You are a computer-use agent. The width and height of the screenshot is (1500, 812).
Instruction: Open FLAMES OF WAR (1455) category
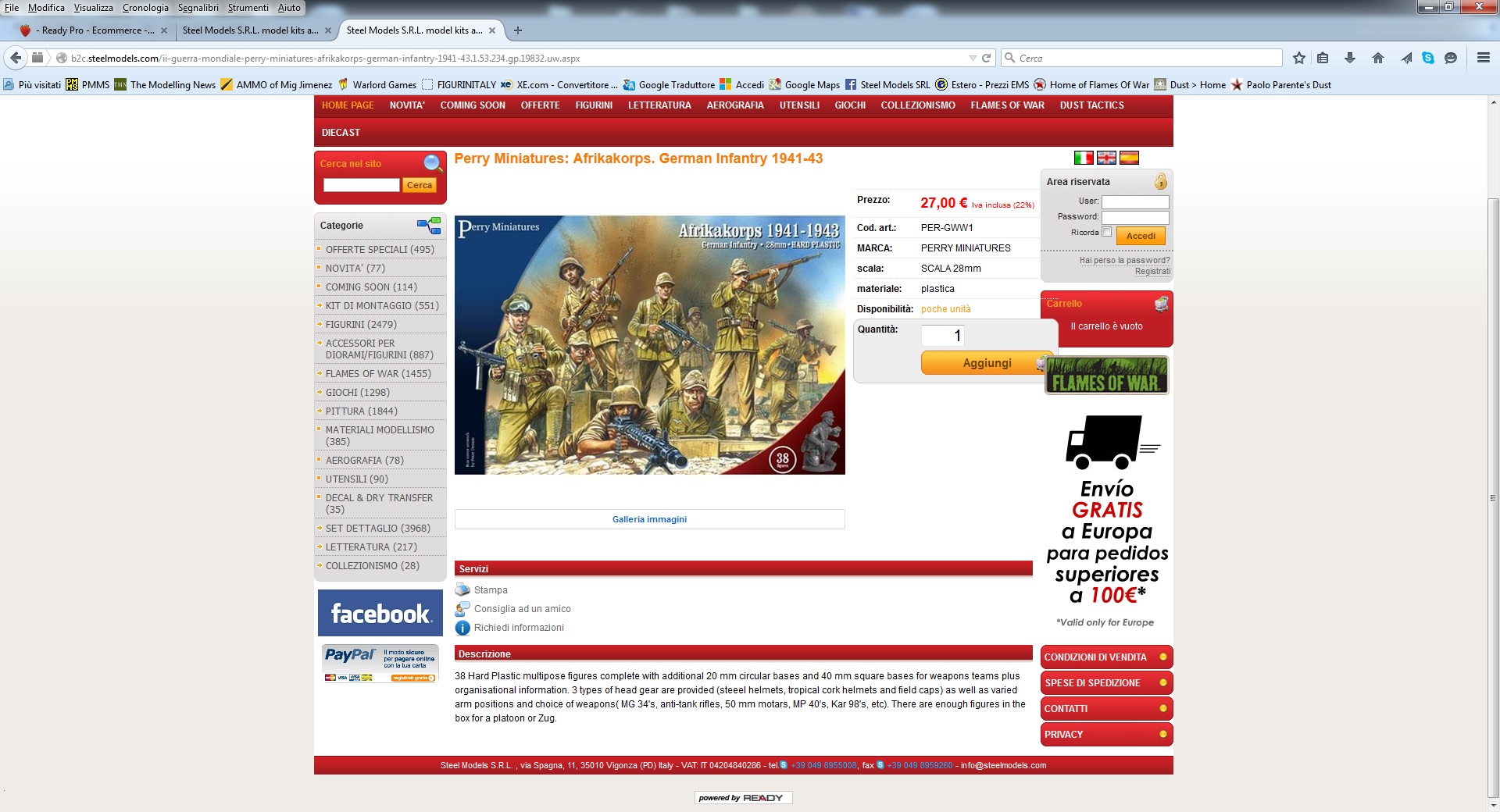tap(378, 374)
